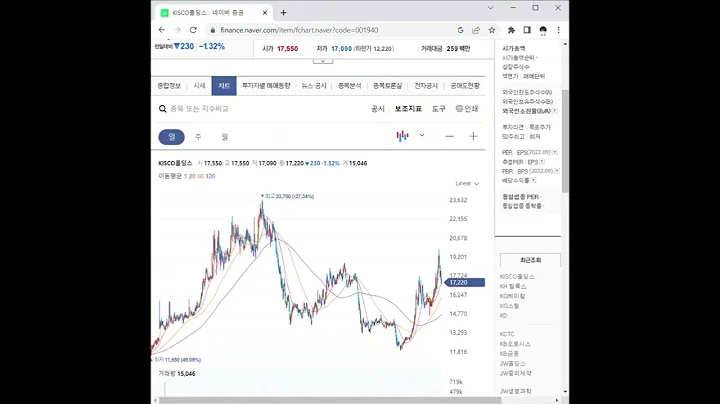
Task: Click the 배당수익률 help icon
Action: pyautogui.click(x=533, y=180)
